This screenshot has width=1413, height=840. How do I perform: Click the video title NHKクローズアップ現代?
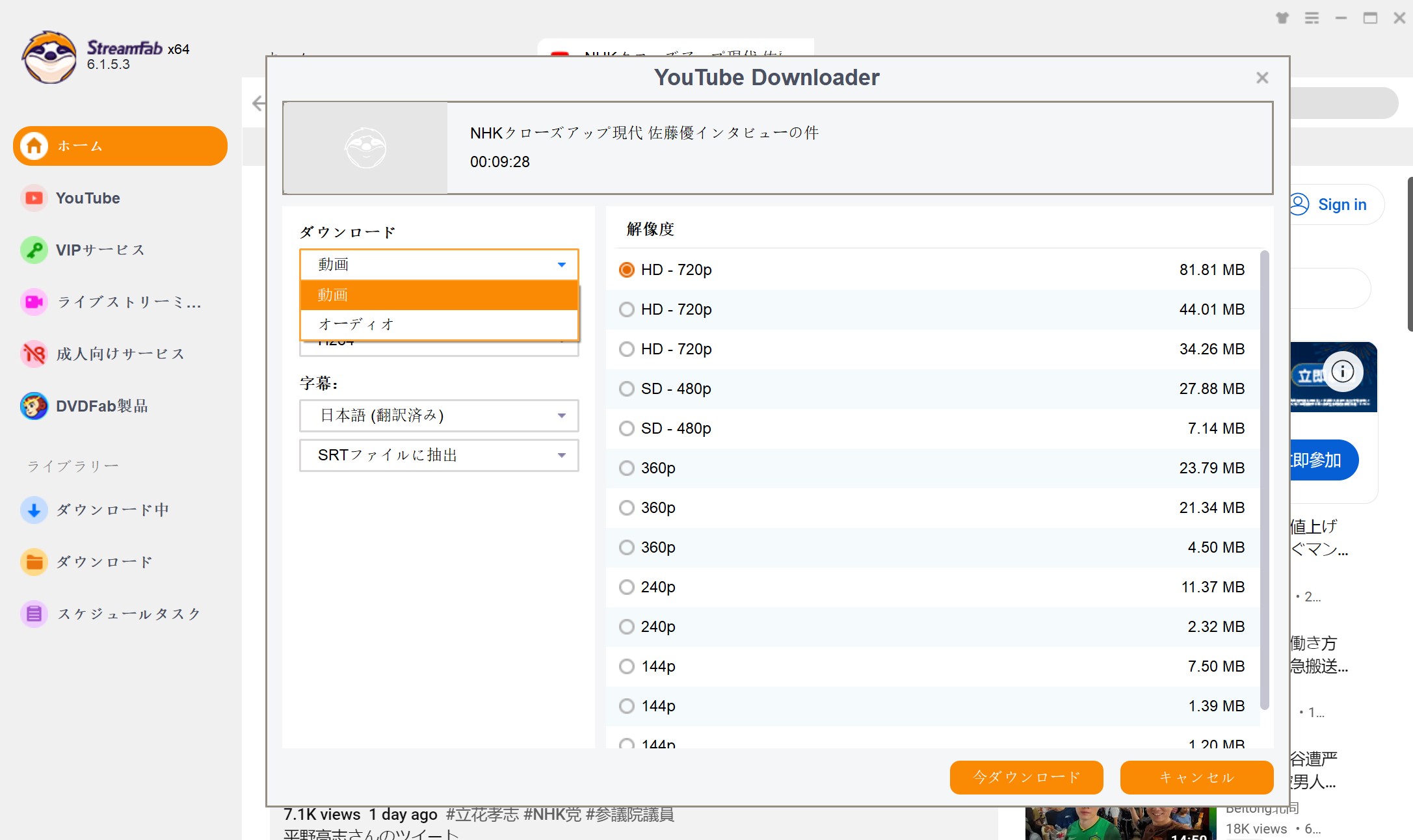(x=644, y=133)
